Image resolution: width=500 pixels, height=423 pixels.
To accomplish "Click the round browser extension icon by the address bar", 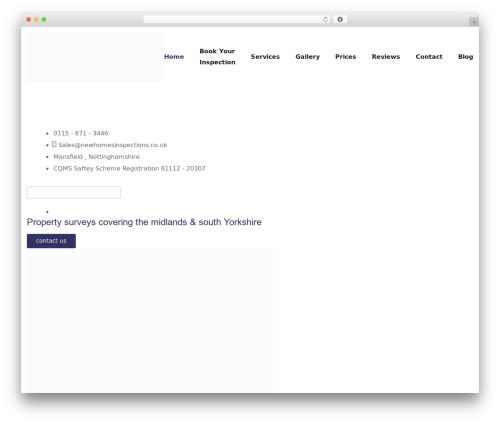I will (x=340, y=19).
